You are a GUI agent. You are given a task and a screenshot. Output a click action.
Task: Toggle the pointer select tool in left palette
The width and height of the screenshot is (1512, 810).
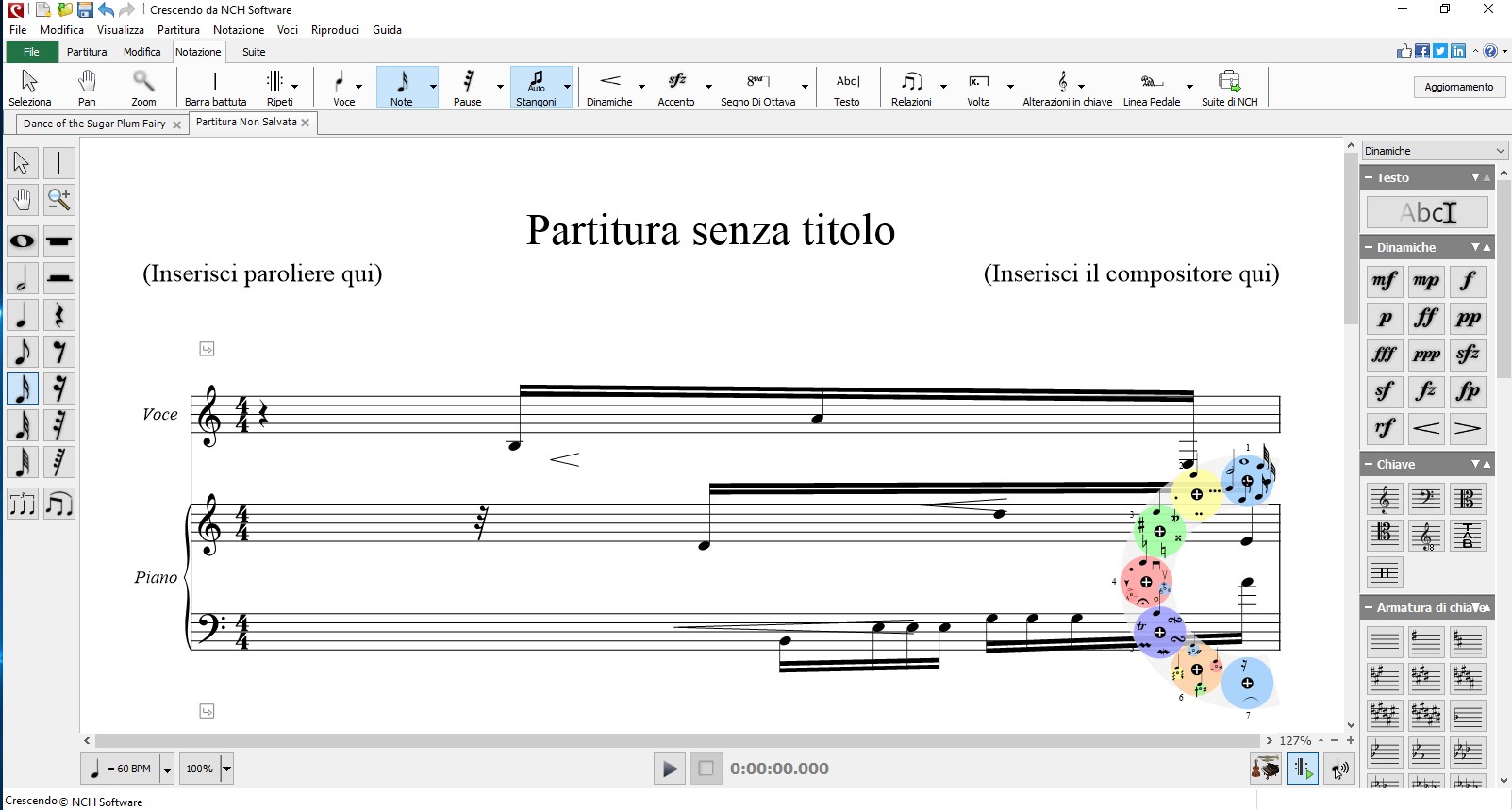[x=23, y=163]
